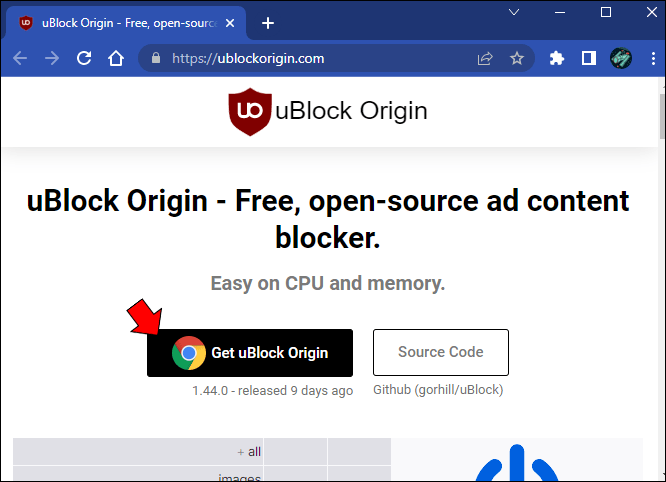Click the browser forward arrow

click(x=52, y=58)
